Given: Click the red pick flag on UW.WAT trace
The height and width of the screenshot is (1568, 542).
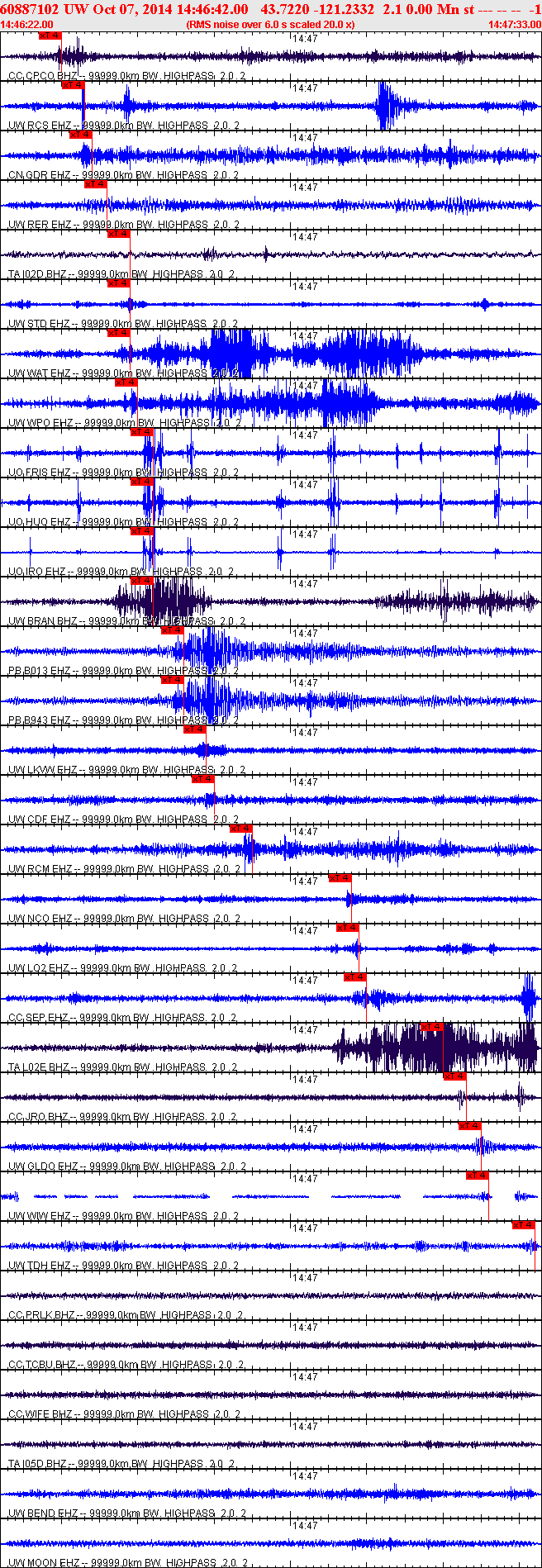Looking at the screenshot, I should click(x=119, y=333).
